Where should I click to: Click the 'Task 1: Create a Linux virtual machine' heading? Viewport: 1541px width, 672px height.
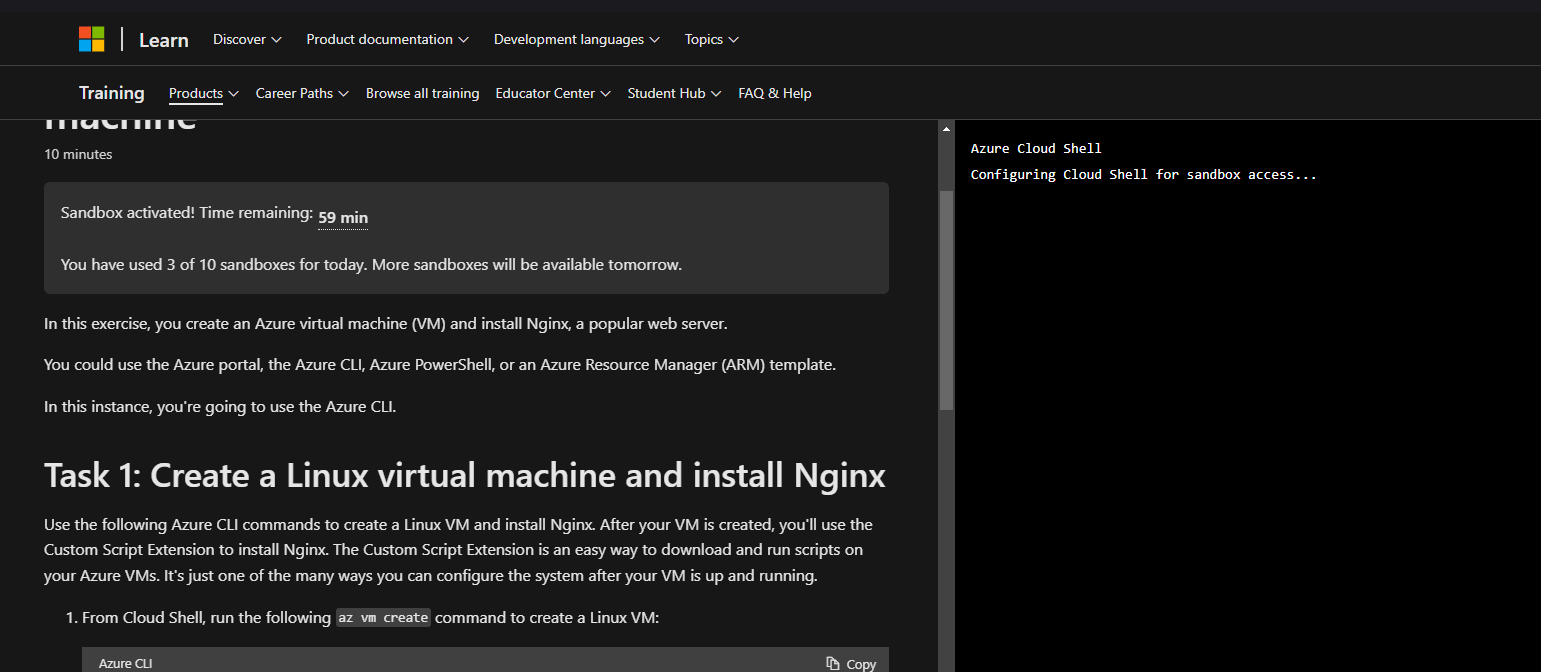coord(465,475)
